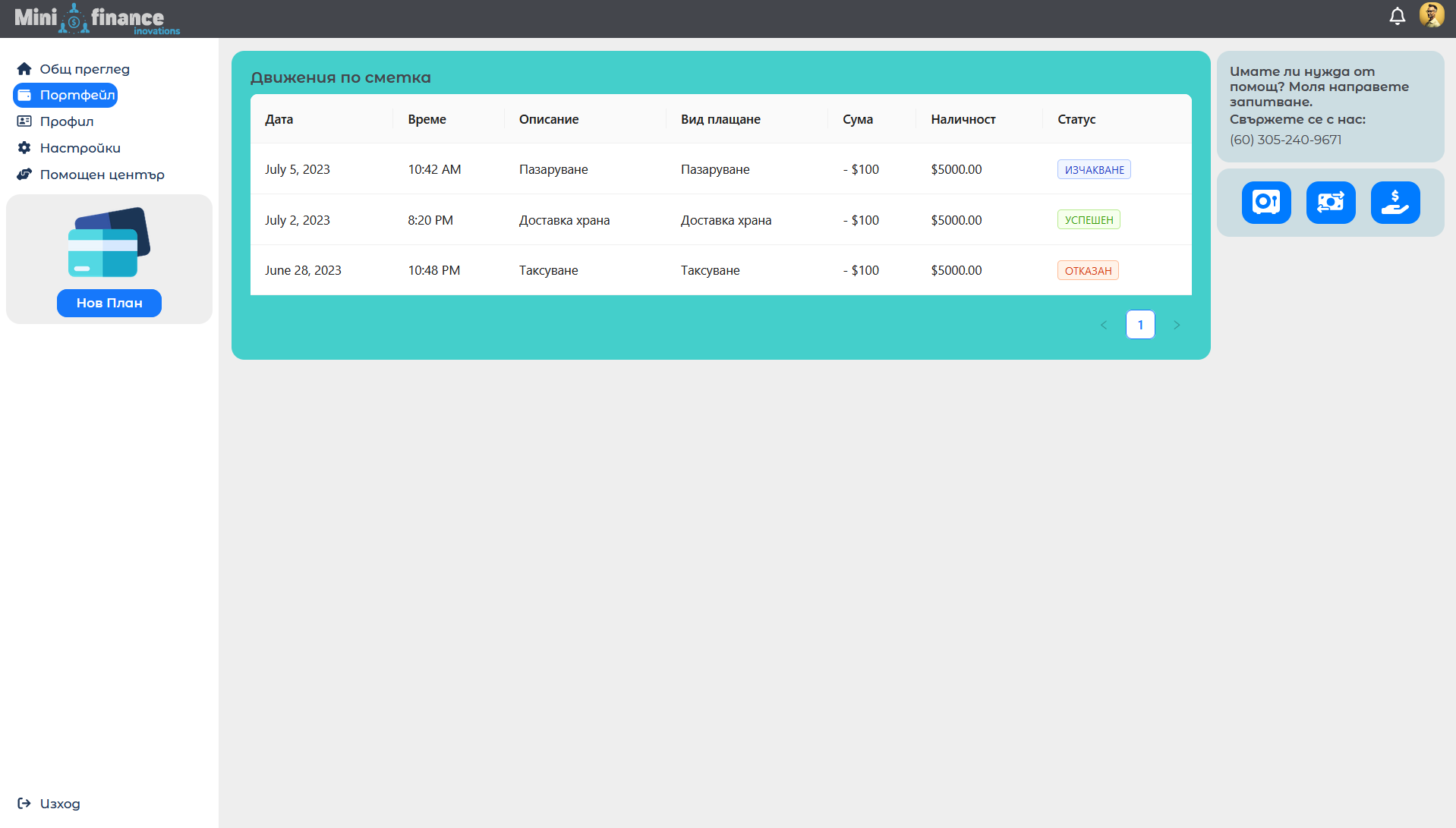Log out via Изход
The height and width of the screenshot is (828, 1456).
[60, 804]
